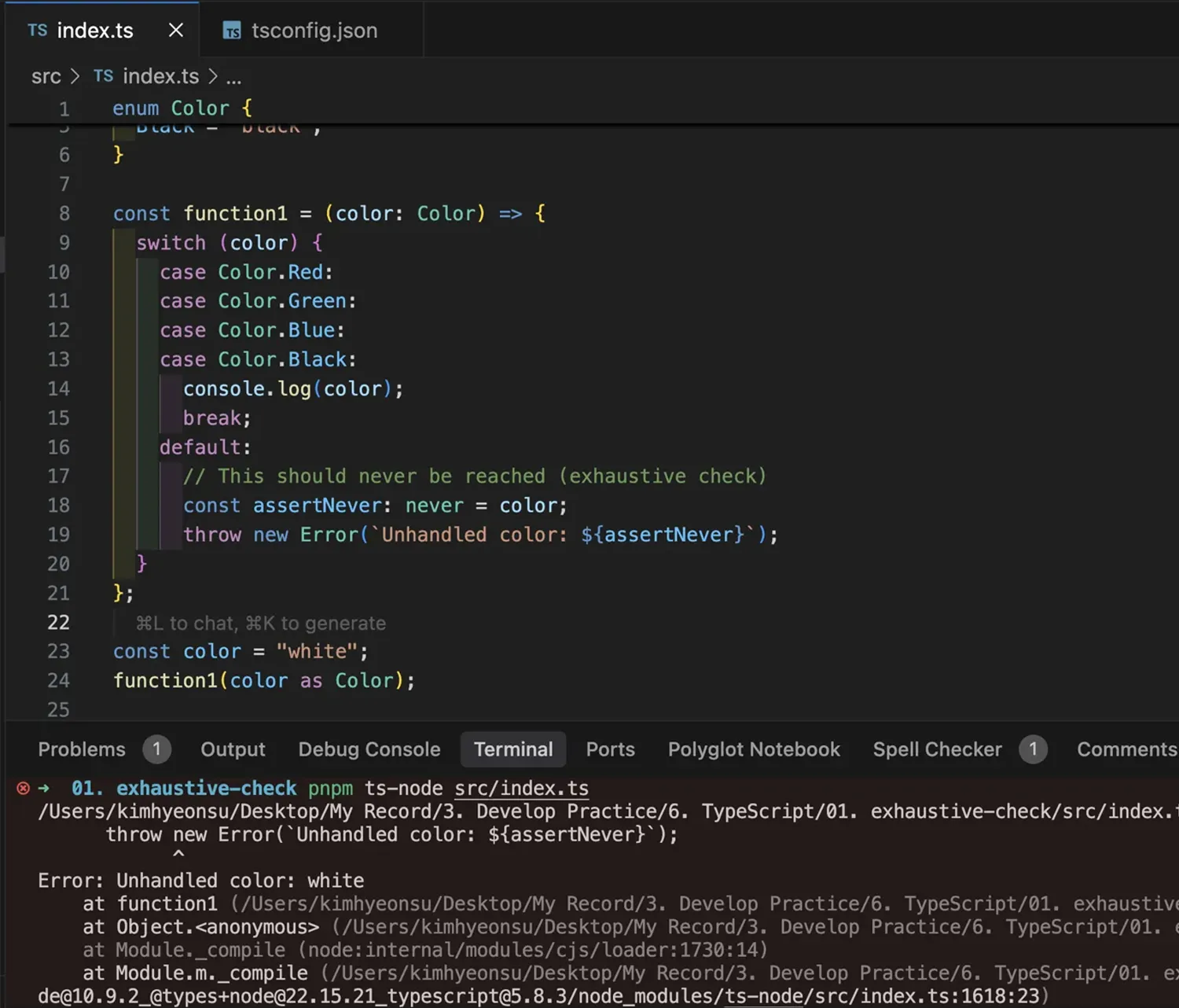Expand the breadcrumb ellipsis symbol picker
The width and height of the screenshot is (1179, 1008).
click(233, 77)
